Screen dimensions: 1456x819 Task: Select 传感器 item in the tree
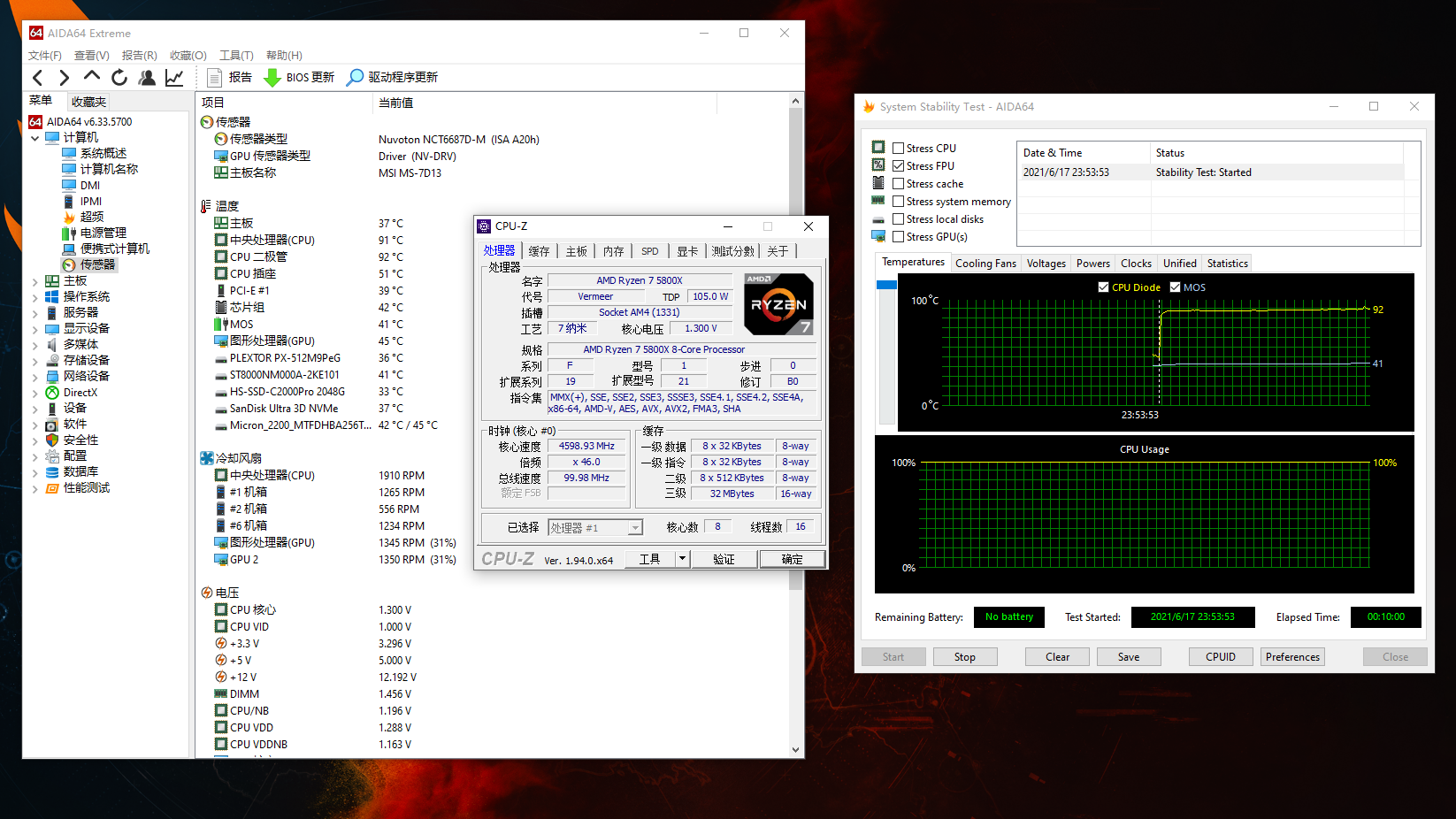(97, 264)
